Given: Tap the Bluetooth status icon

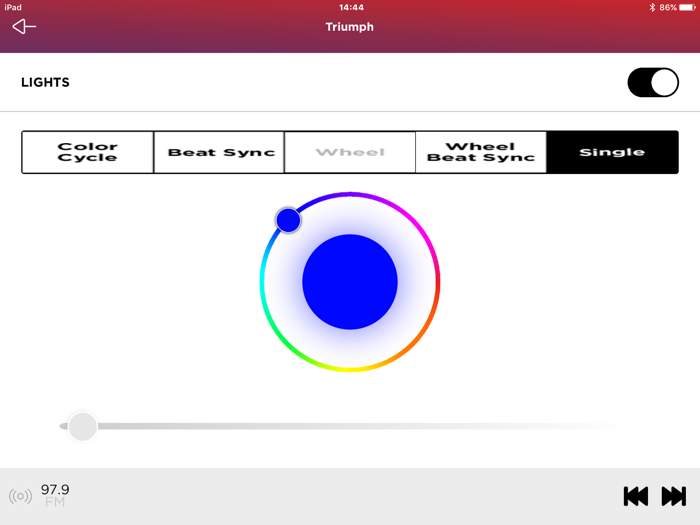Looking at the screenshot, I should pyautogui.click(x=652, y=7).
